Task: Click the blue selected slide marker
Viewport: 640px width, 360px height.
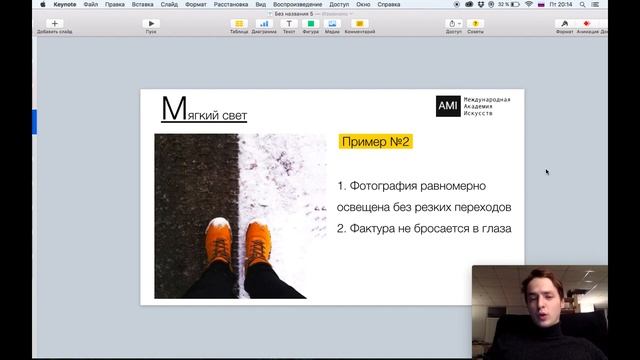Action: coord(35,122)
